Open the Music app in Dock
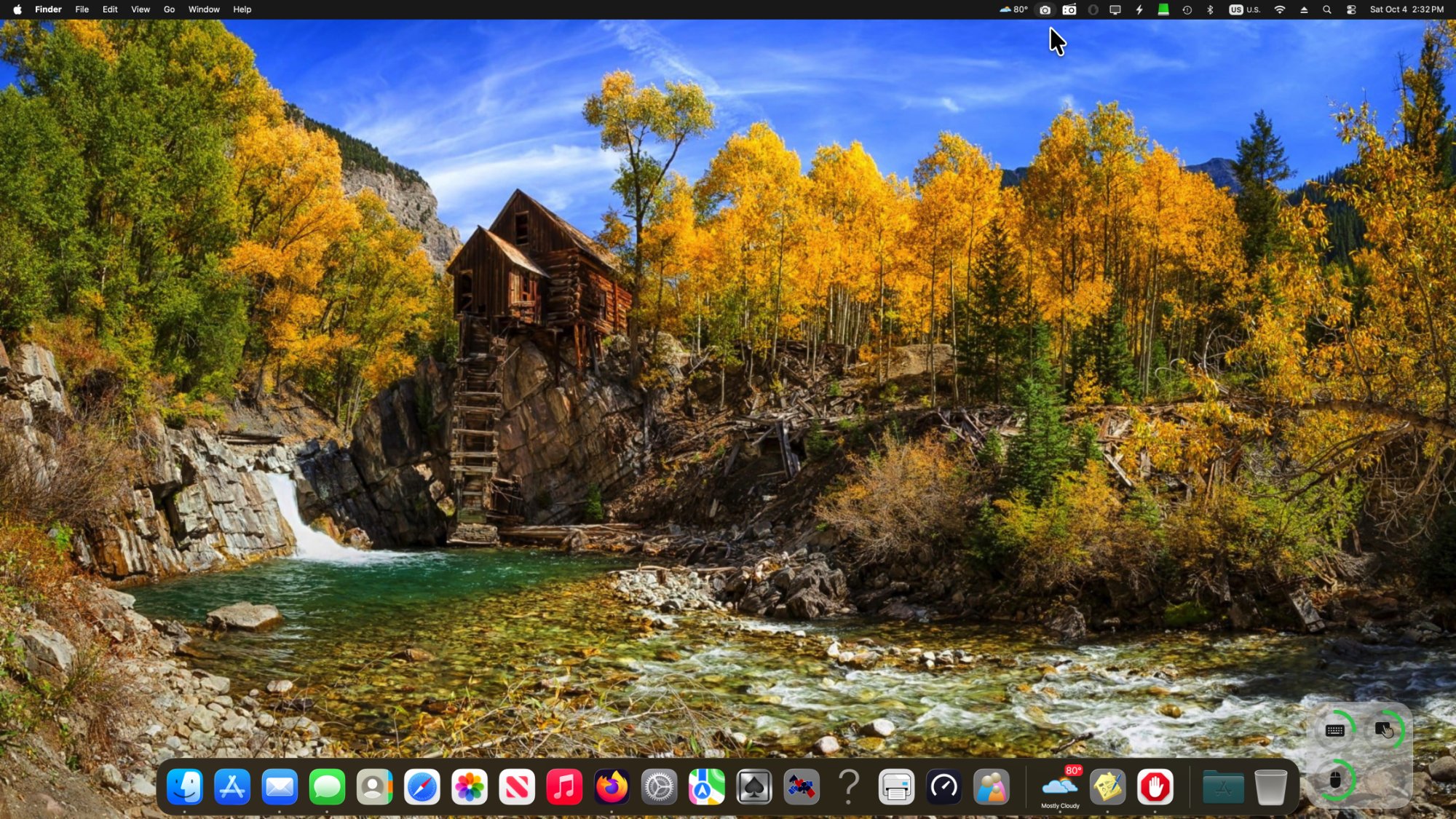1456x819 pixels. click(x=564, y=787)
